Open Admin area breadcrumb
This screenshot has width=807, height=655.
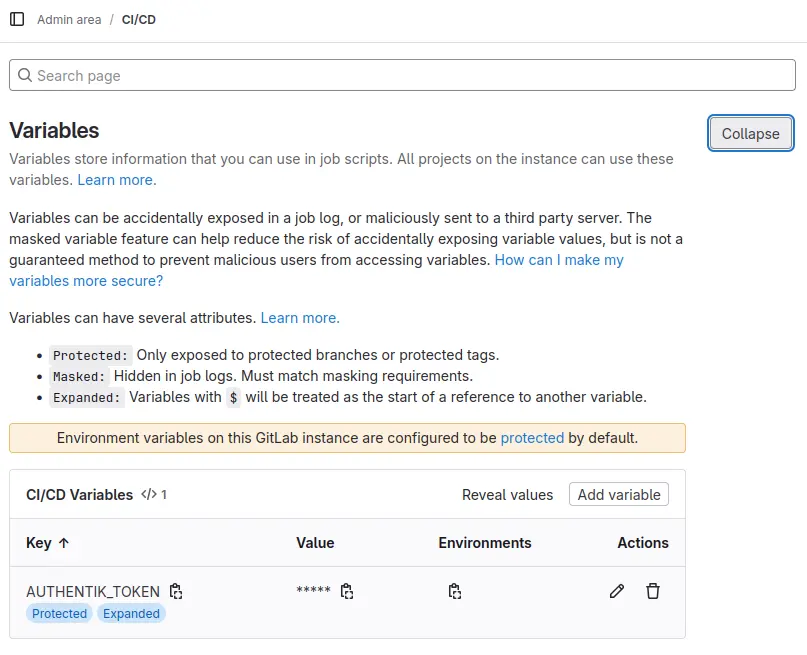point(69,19)
